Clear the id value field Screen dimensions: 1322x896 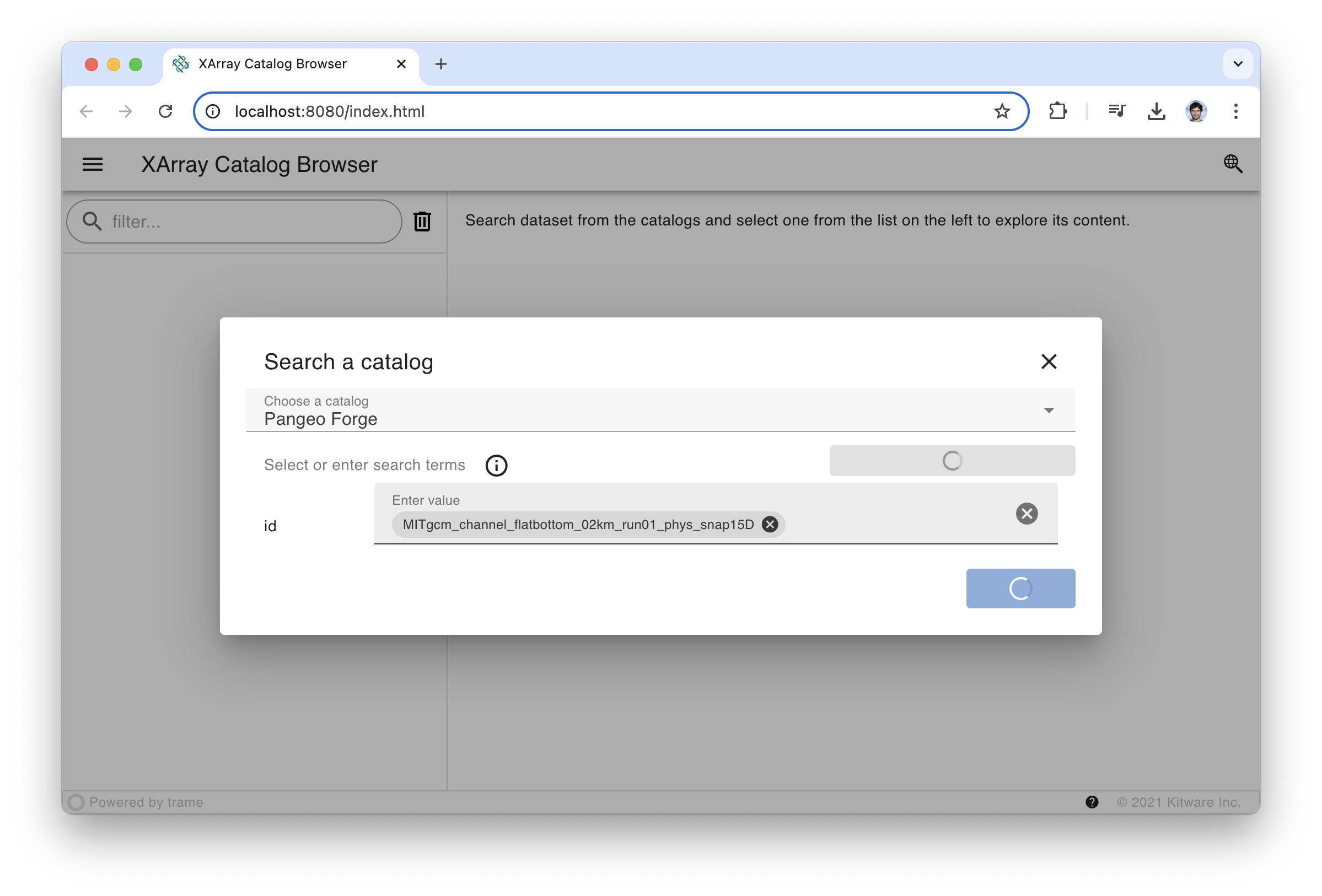pos(1026,514)
